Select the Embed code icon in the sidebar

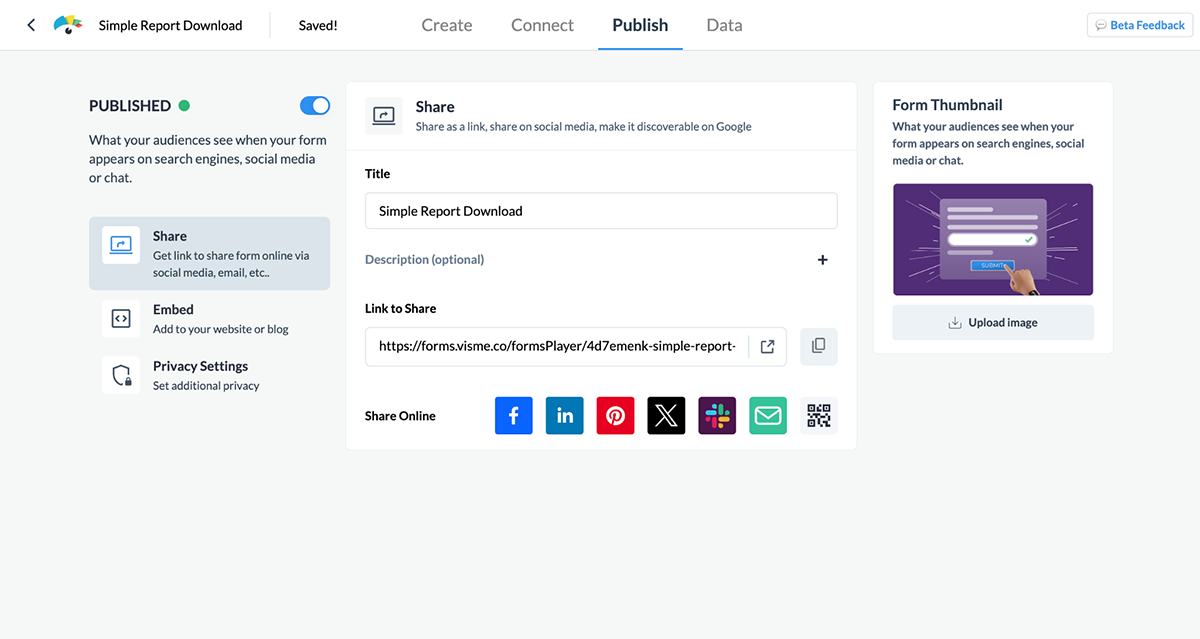point(121,318)
